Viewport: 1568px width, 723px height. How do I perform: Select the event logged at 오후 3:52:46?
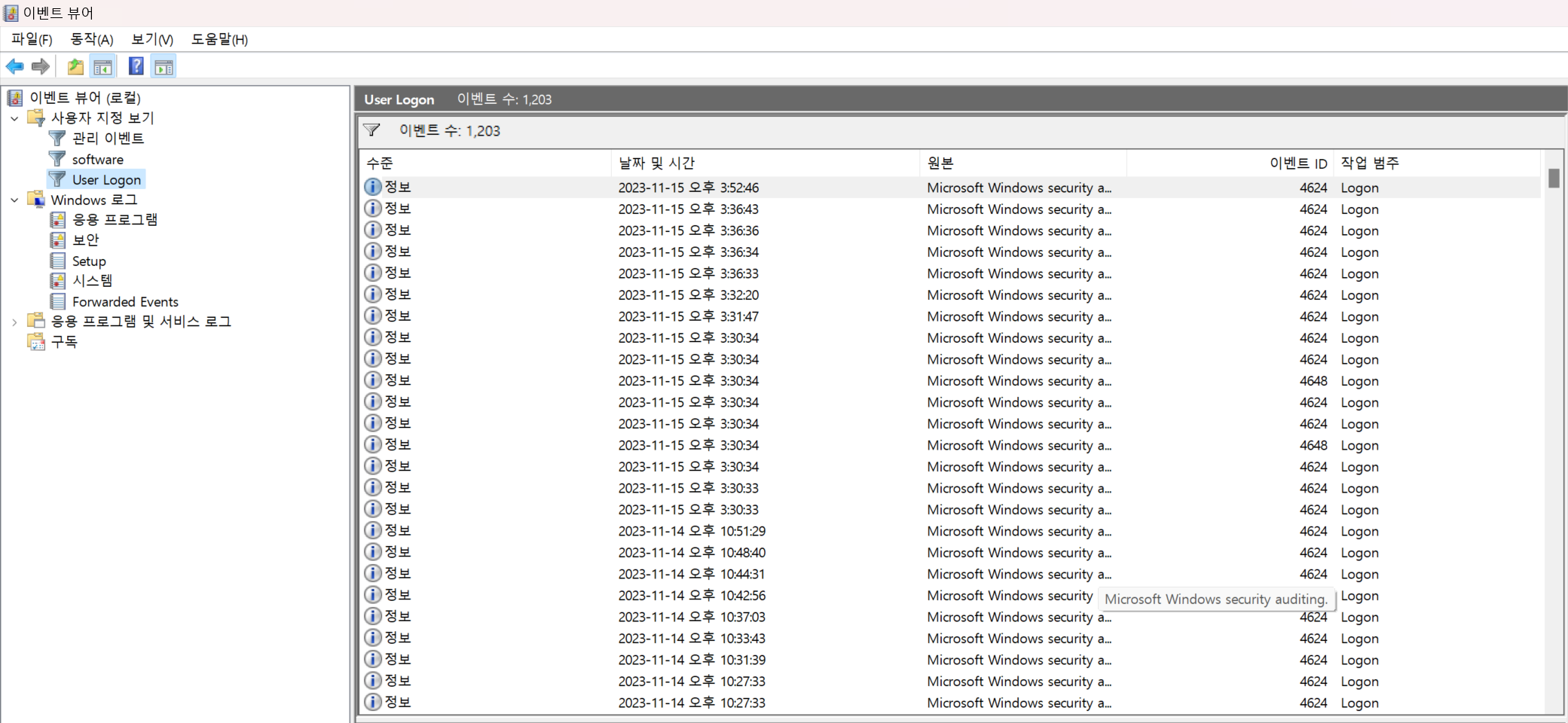951,188
